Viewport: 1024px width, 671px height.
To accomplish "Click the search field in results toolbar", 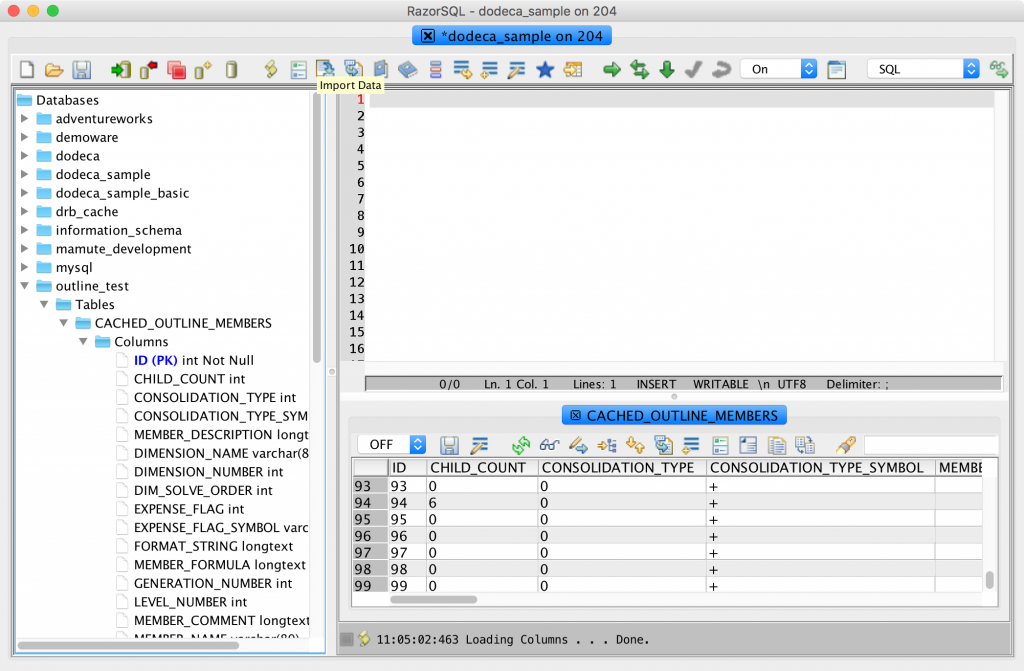I will coord(931,445).
